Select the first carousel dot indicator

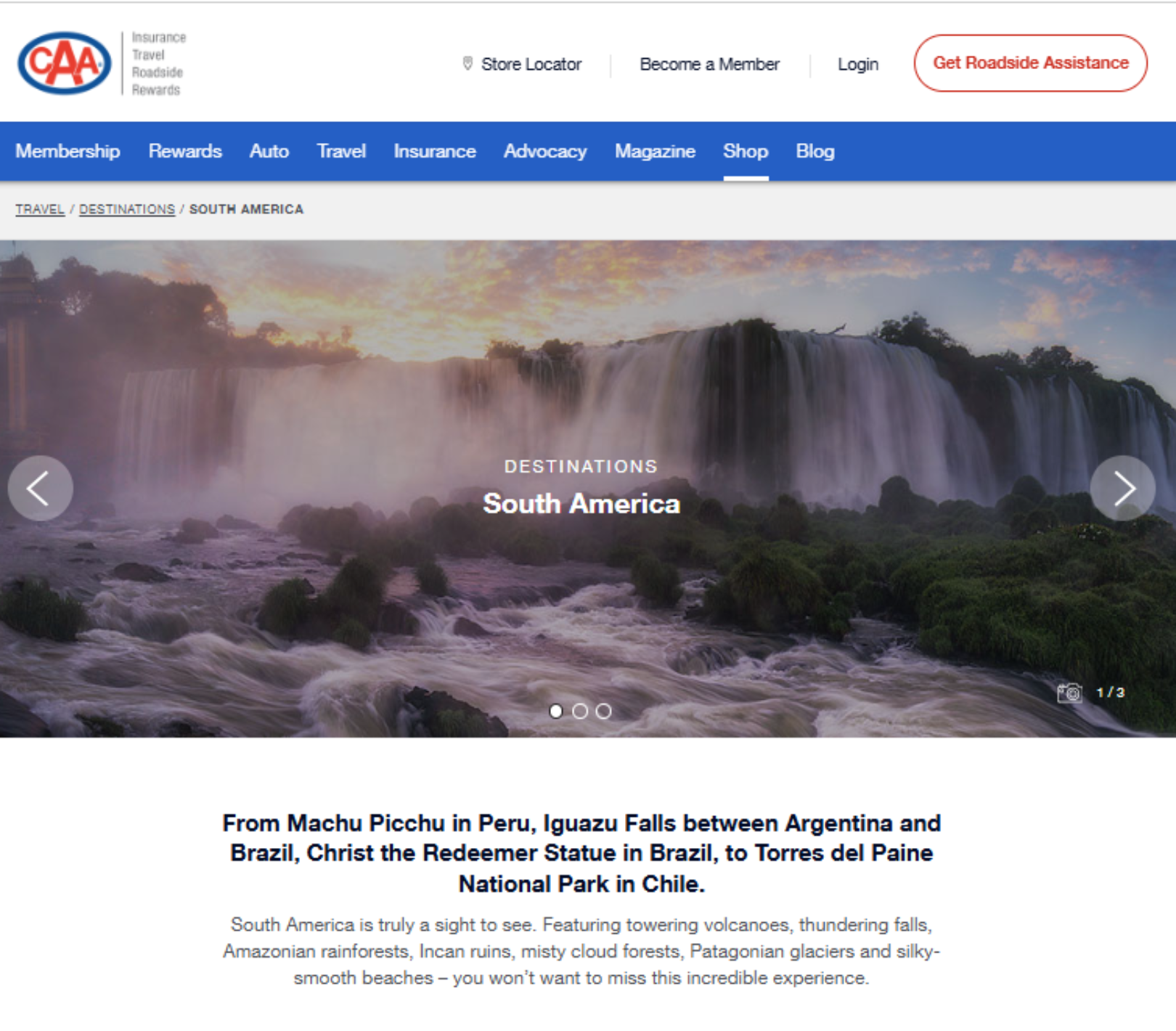click(x=556, y=712)
